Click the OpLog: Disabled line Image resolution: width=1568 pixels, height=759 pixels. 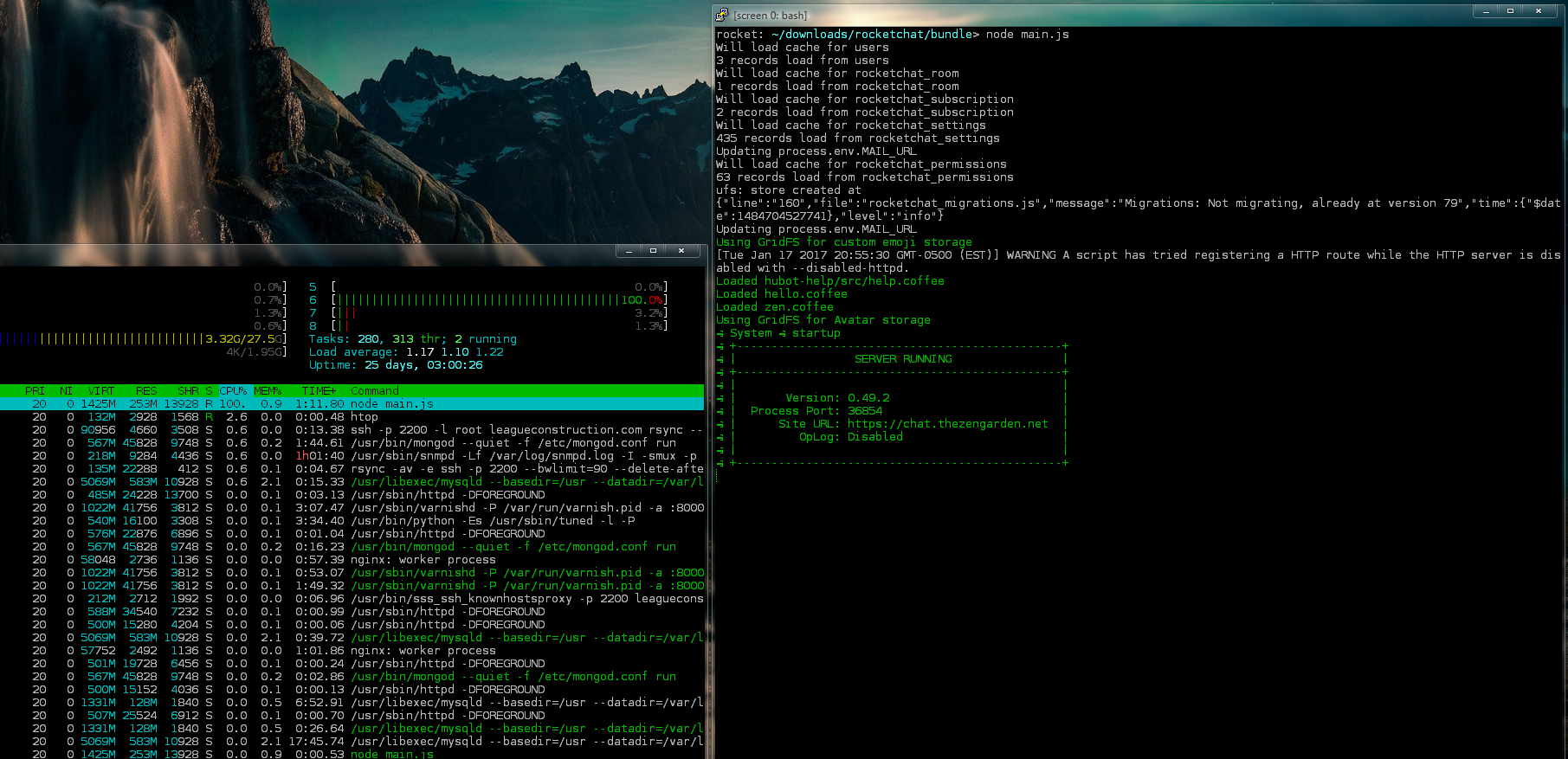tap(851, 437)
